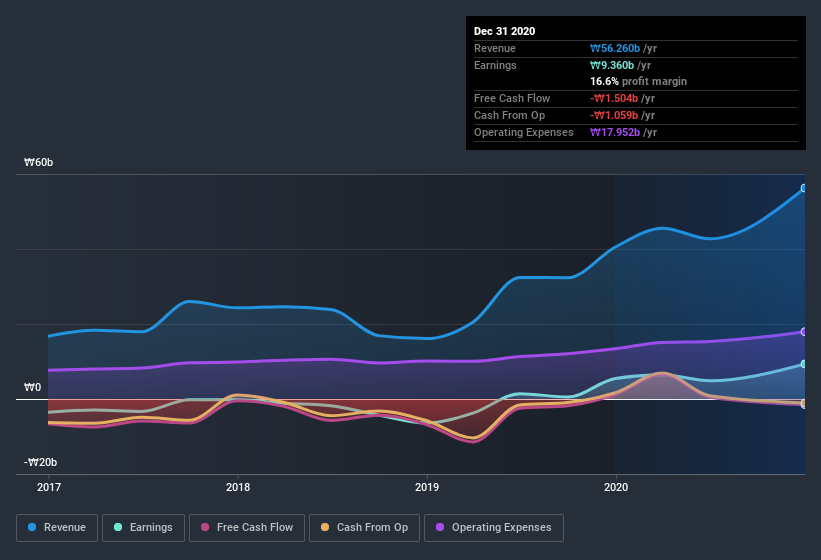Screen dimensions: 821x560
Task: Select the Revenue endpoint marker on the blue line
Action: pyautogui.click(x=803, y=188)
